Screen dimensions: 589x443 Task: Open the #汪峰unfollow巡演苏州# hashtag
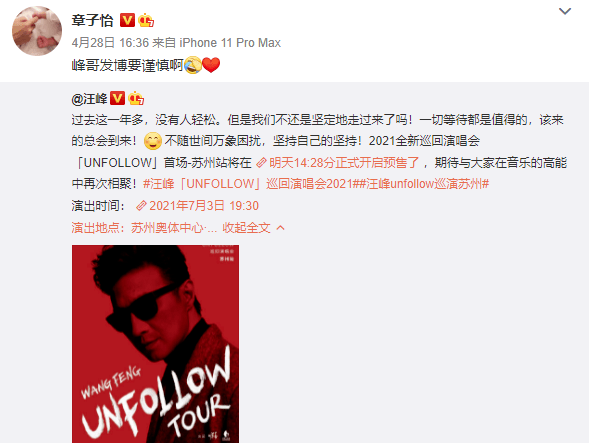(424, 184)
